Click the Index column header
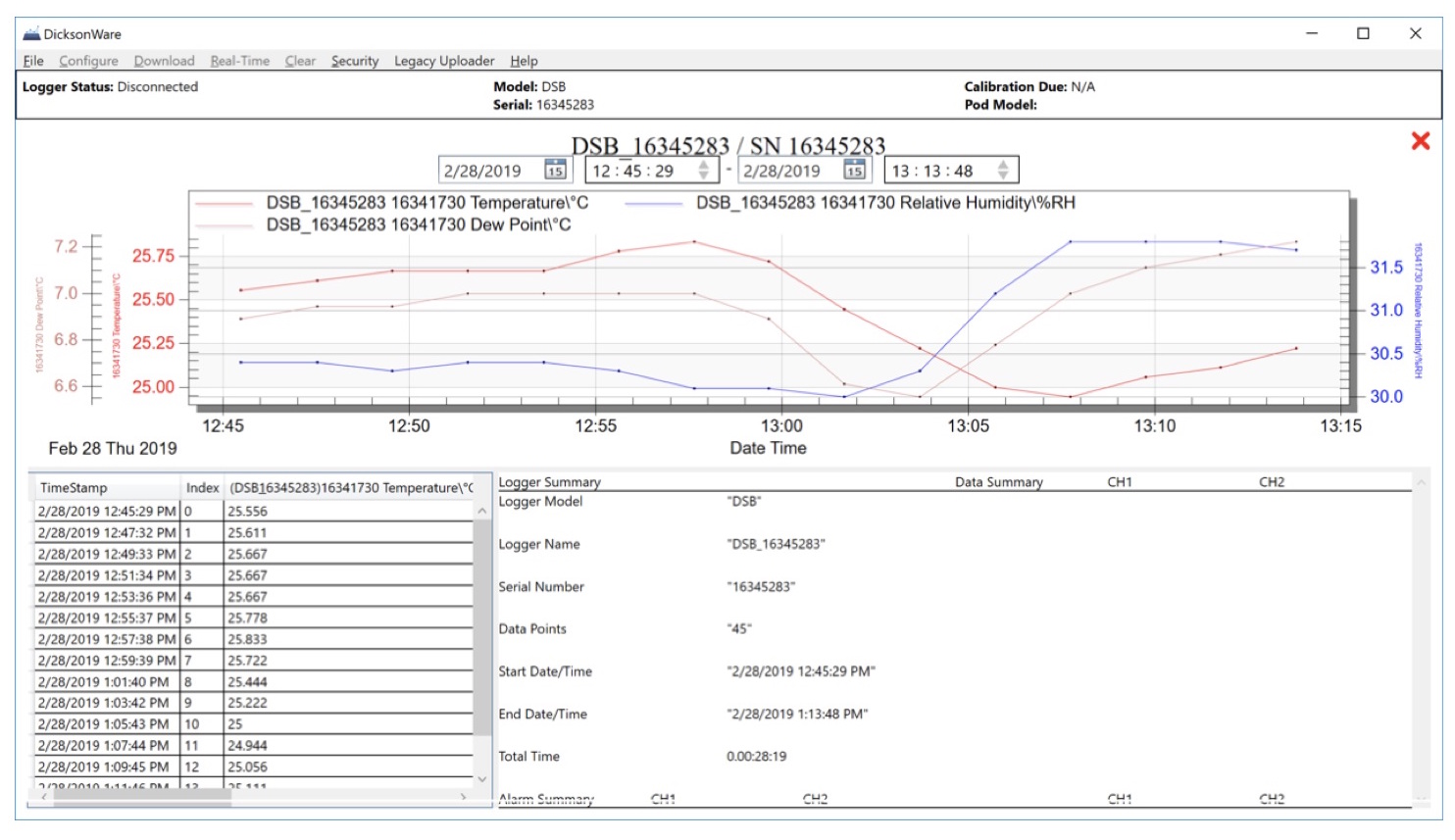1455x840 pixels. [x=202, y=488]
